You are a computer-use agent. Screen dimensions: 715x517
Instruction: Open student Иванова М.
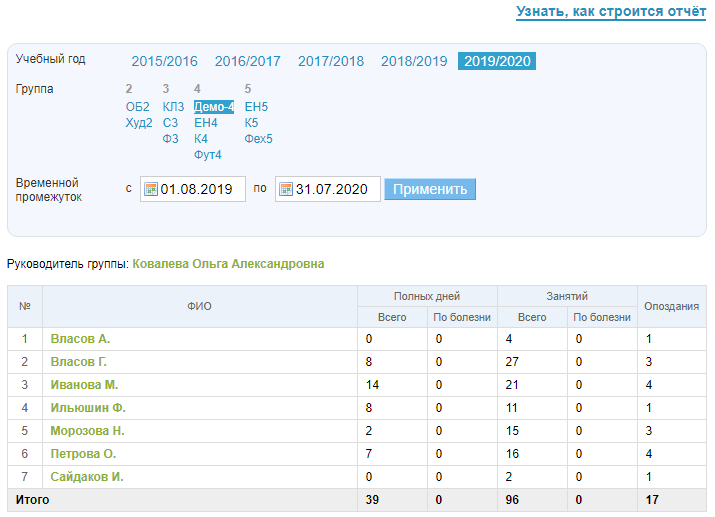84,385
